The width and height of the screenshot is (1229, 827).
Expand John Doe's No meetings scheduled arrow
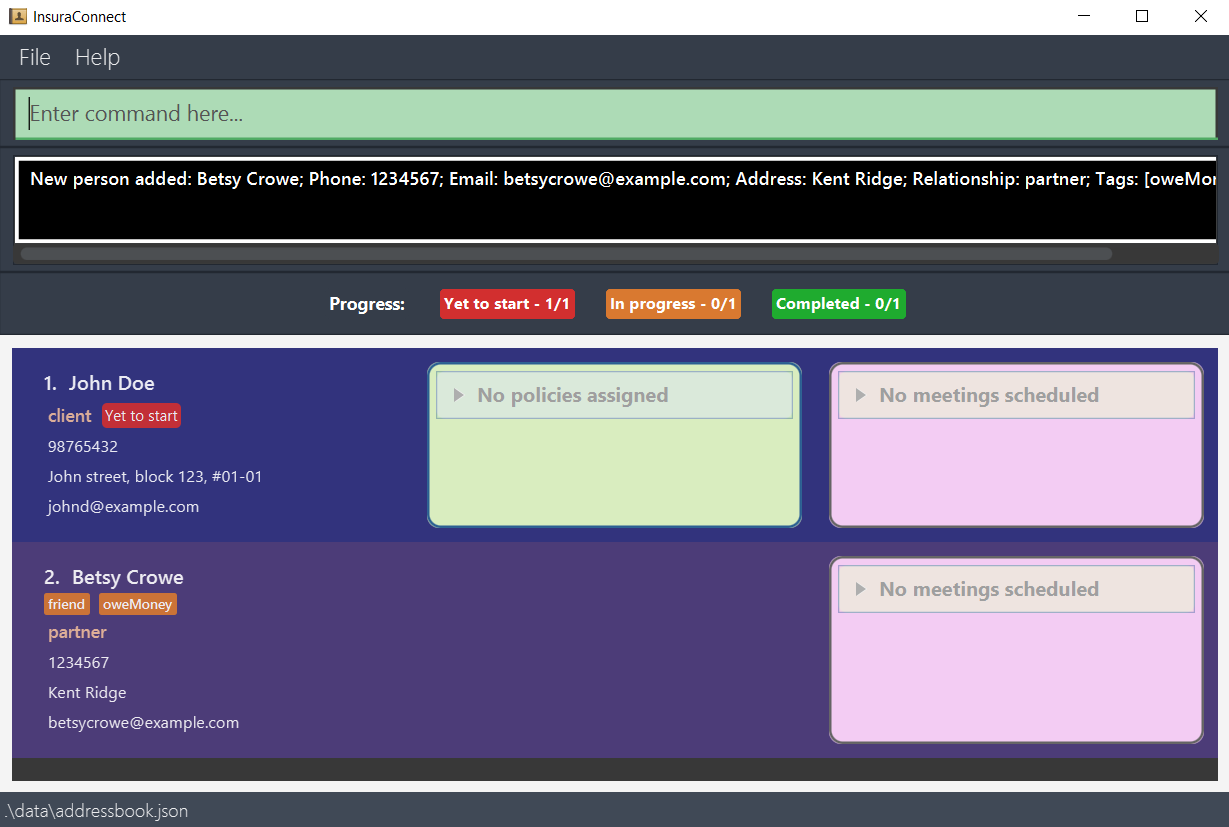point(860,395)
